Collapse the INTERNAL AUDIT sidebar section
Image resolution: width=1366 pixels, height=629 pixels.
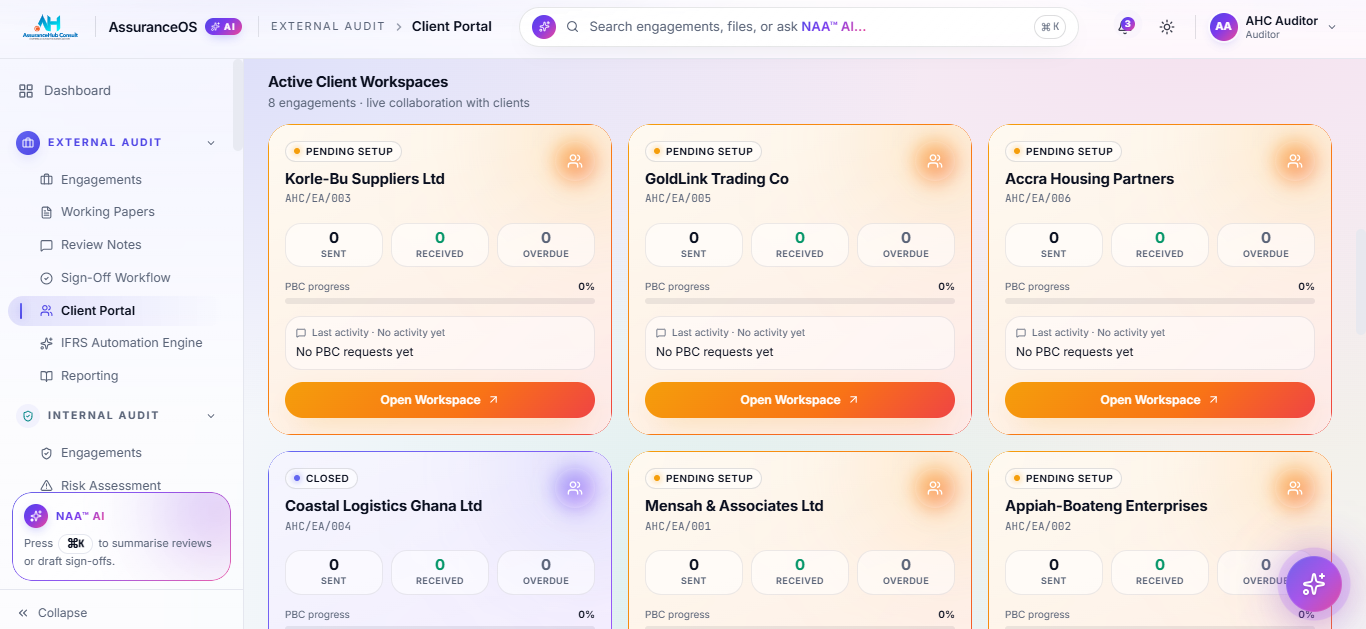[x=211, y=416]
